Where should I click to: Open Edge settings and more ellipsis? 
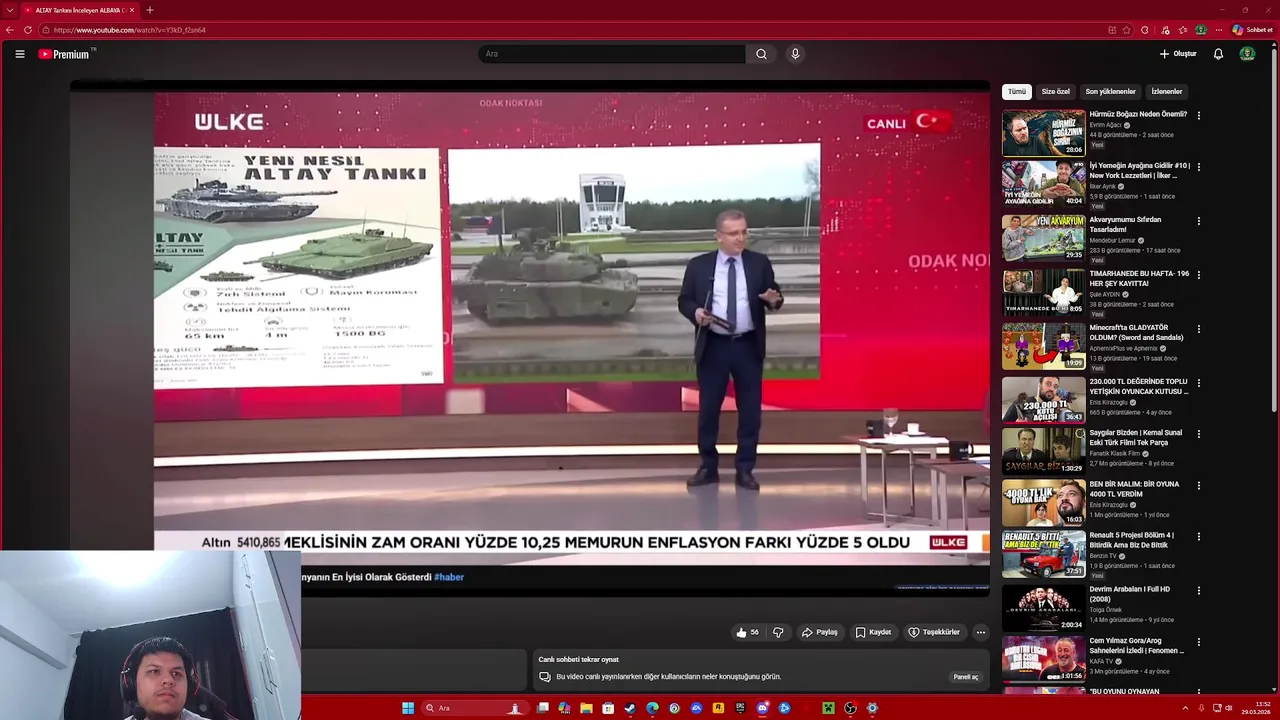1219,30
